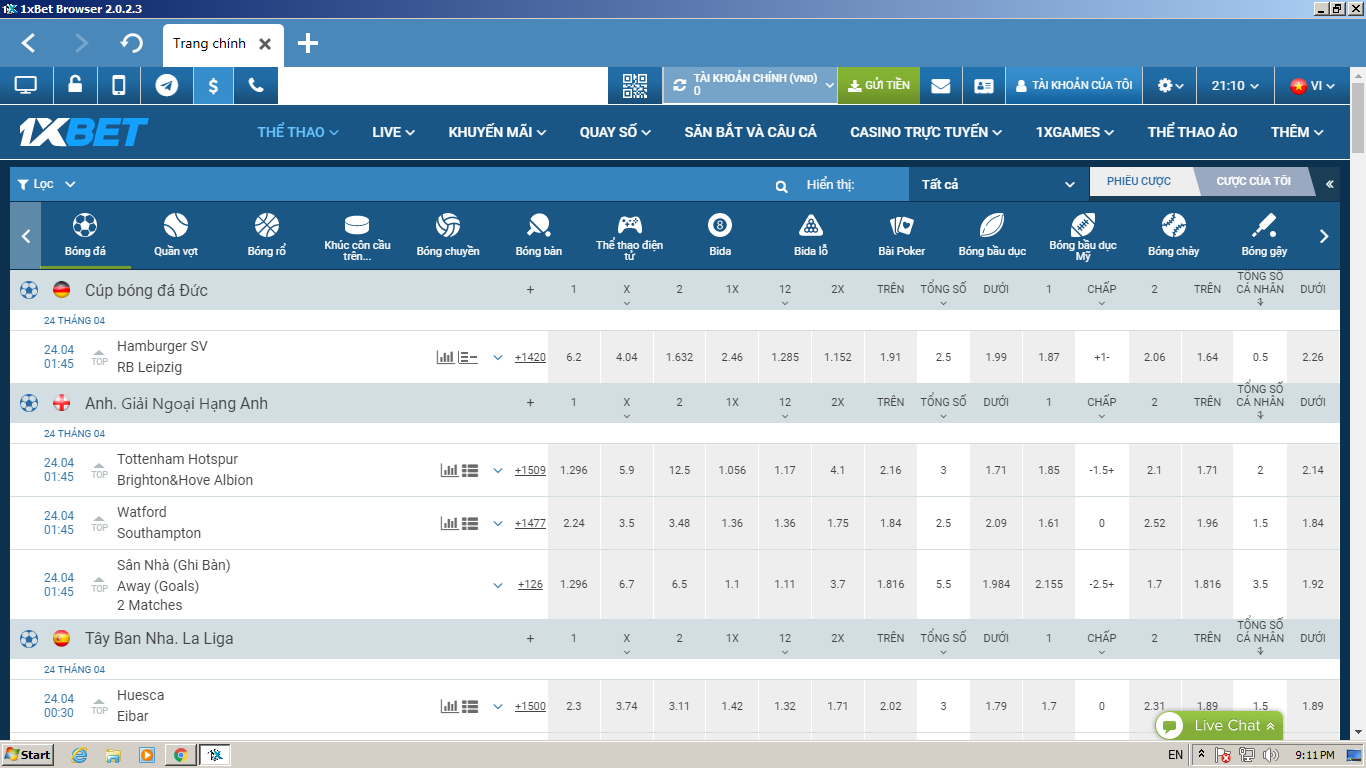
Task: Expand markets chevron for Tottenham Hotspur match
Action: tap(498, 470)
